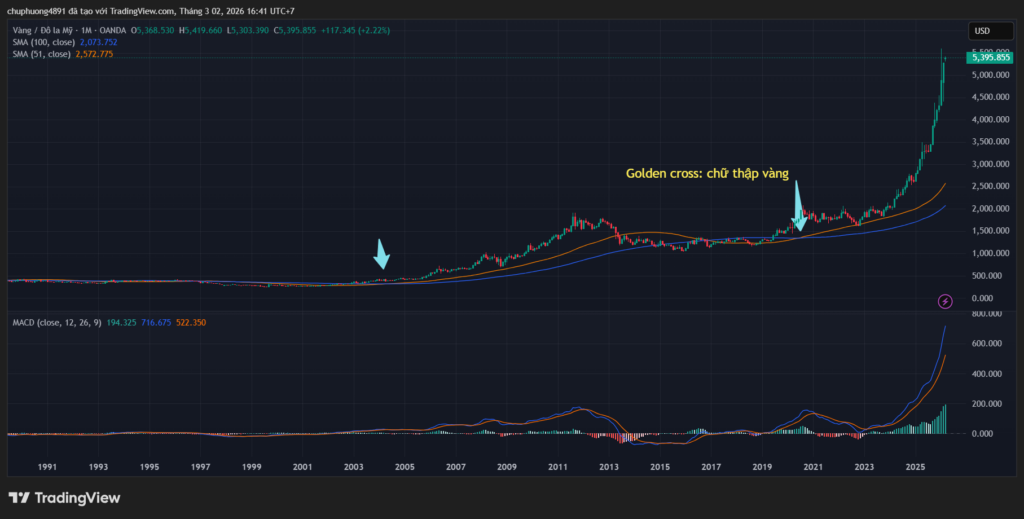Click the cyan arrow under Golden cross
The width and height of the screenshot is (1024, 519).
[x=798, y=208]
